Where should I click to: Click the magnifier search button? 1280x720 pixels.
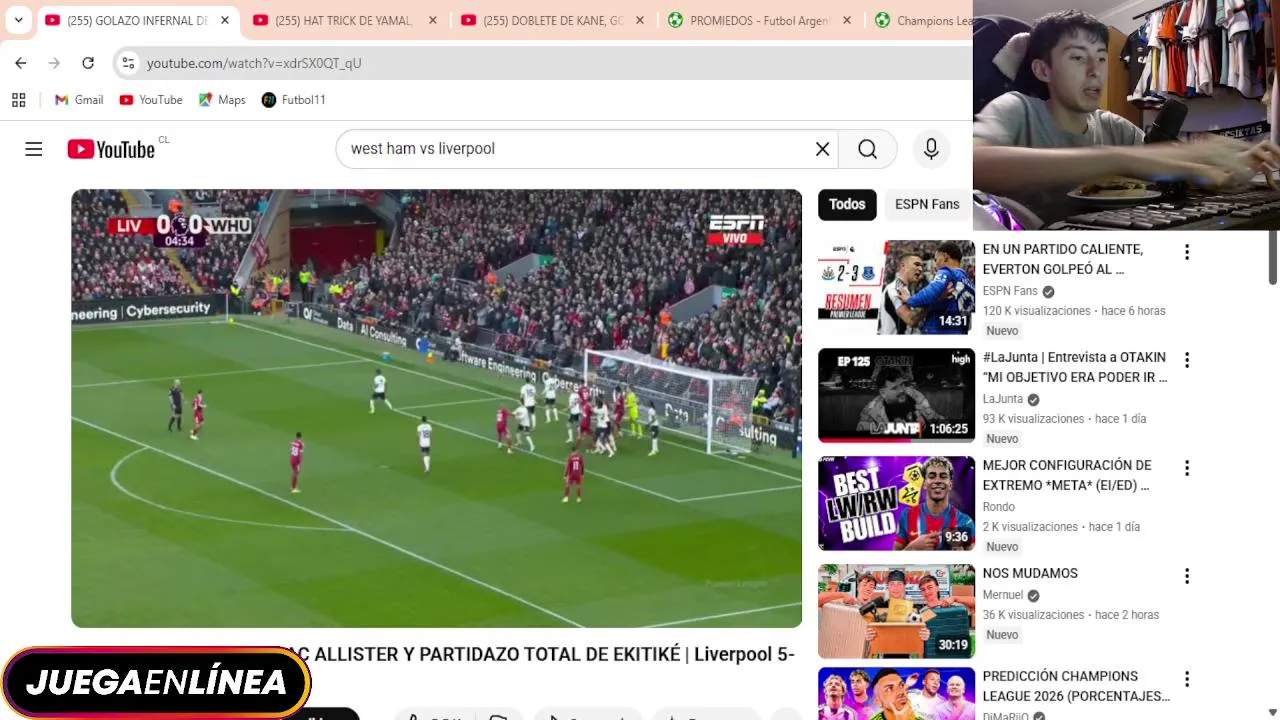pos(867,149)
